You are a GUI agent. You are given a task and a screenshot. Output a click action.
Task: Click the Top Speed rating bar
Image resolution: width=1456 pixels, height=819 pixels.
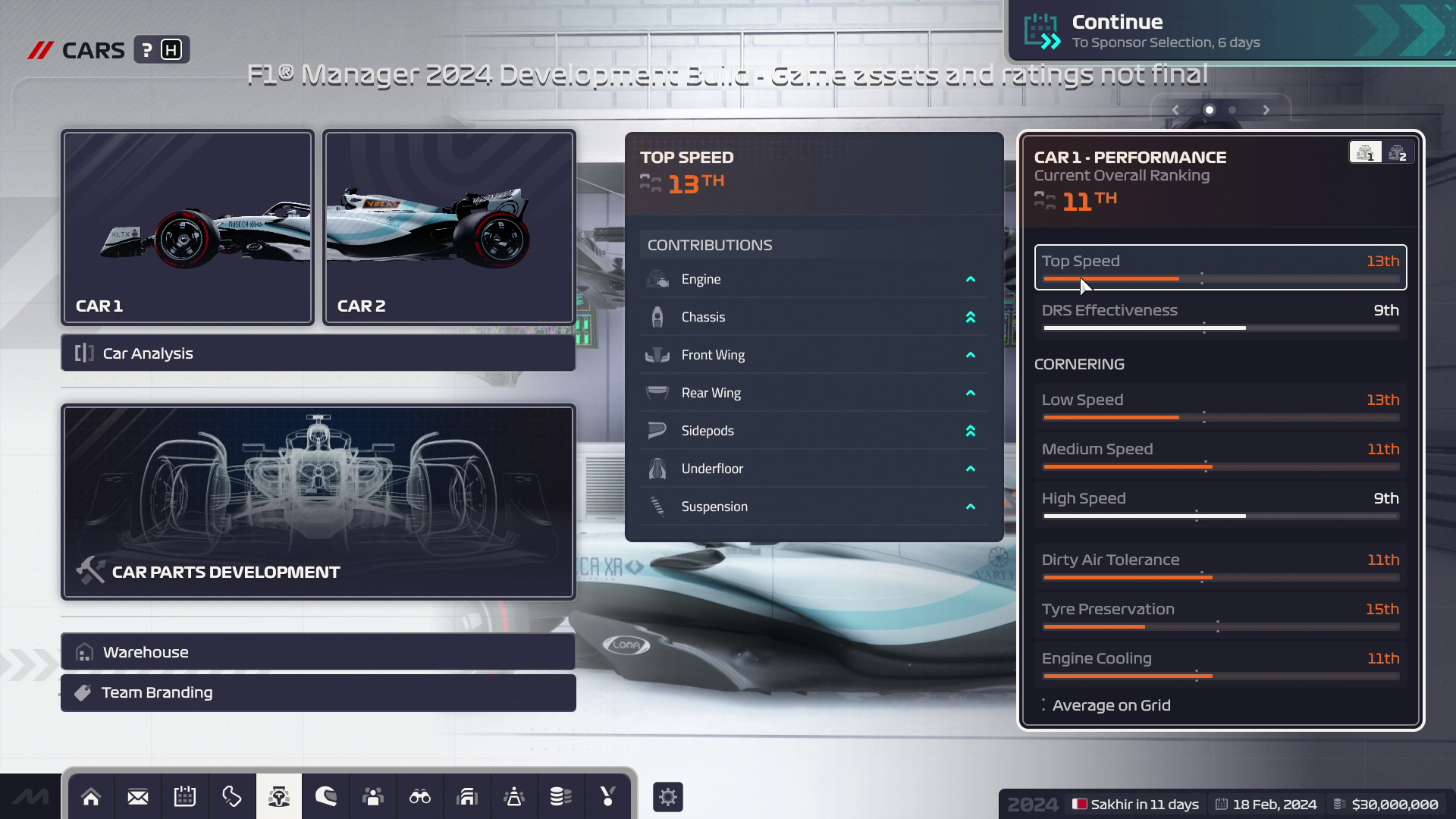(1221, 268)
